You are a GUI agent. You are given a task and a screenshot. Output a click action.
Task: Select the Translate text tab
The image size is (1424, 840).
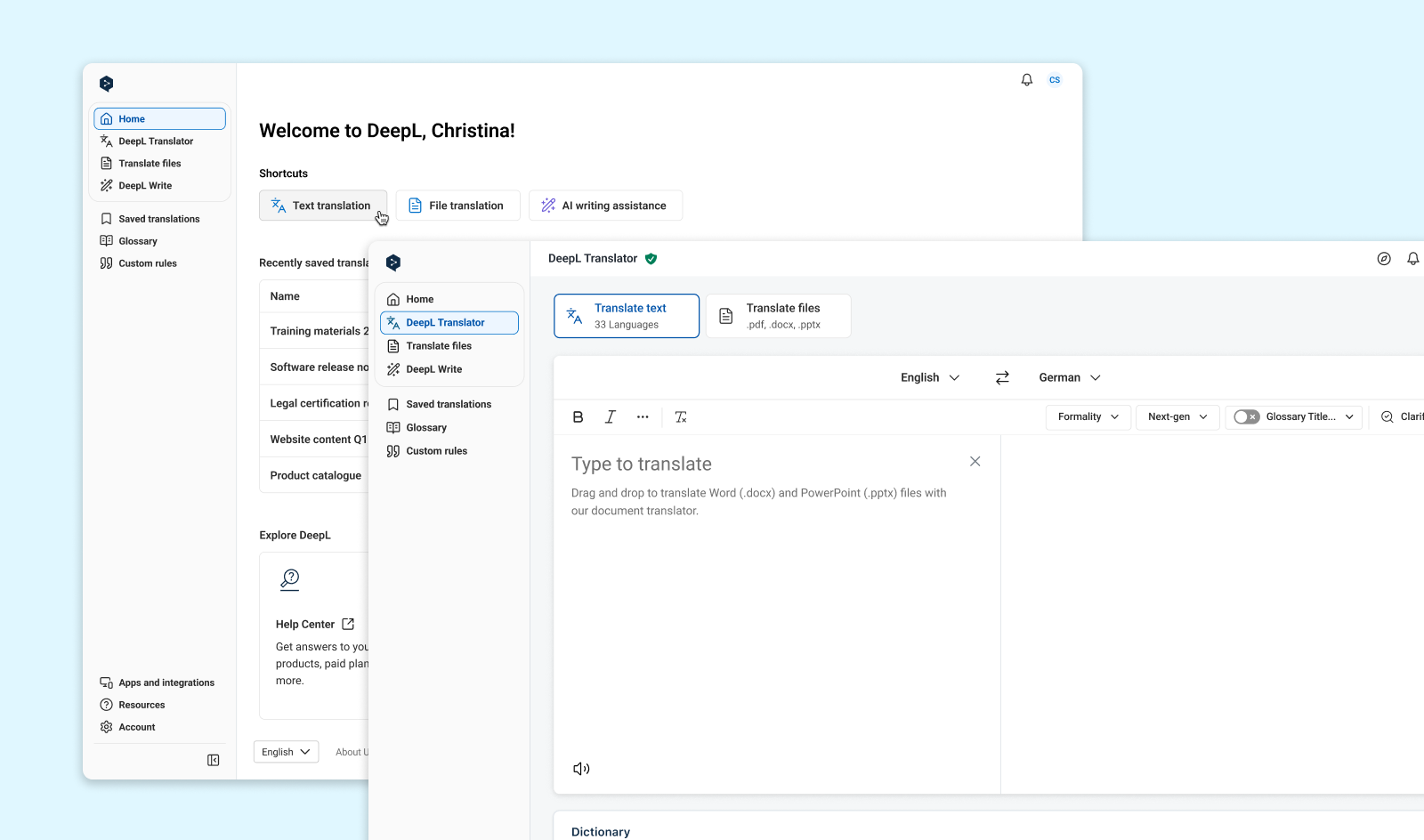click(x=627, y=316)
